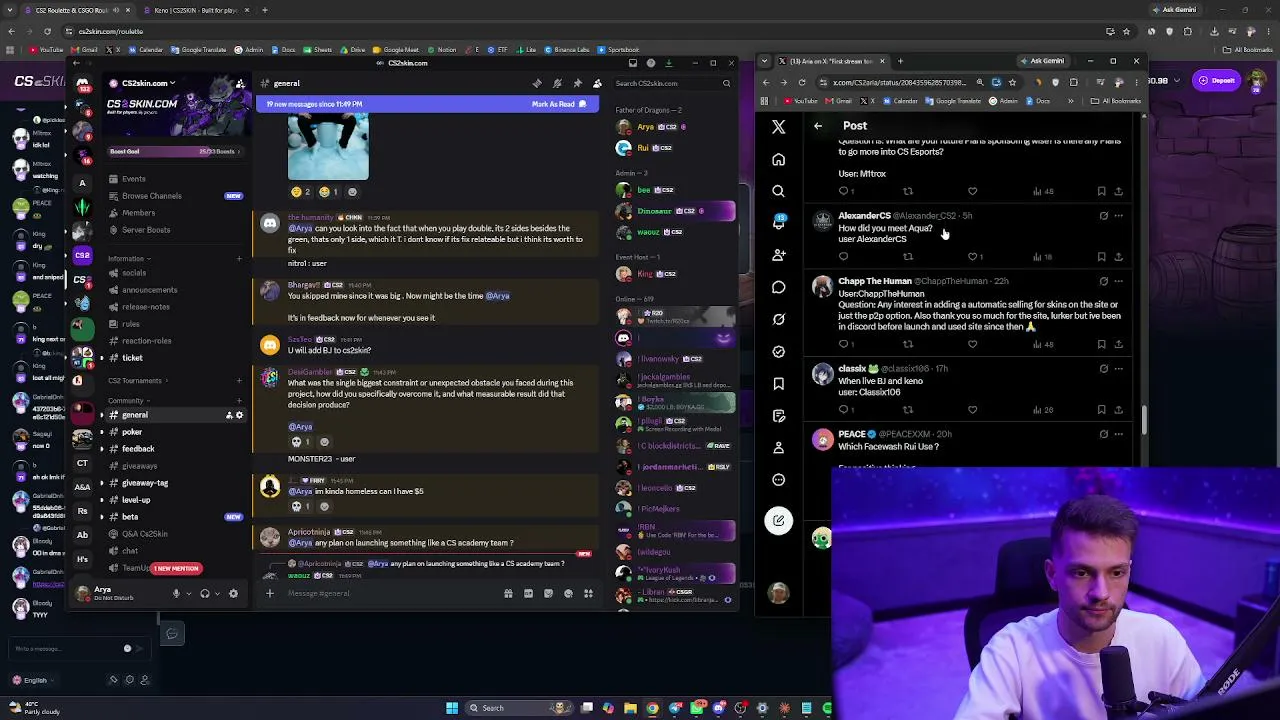Open @Alexander_CS2 profile handle

pos(926,216)
